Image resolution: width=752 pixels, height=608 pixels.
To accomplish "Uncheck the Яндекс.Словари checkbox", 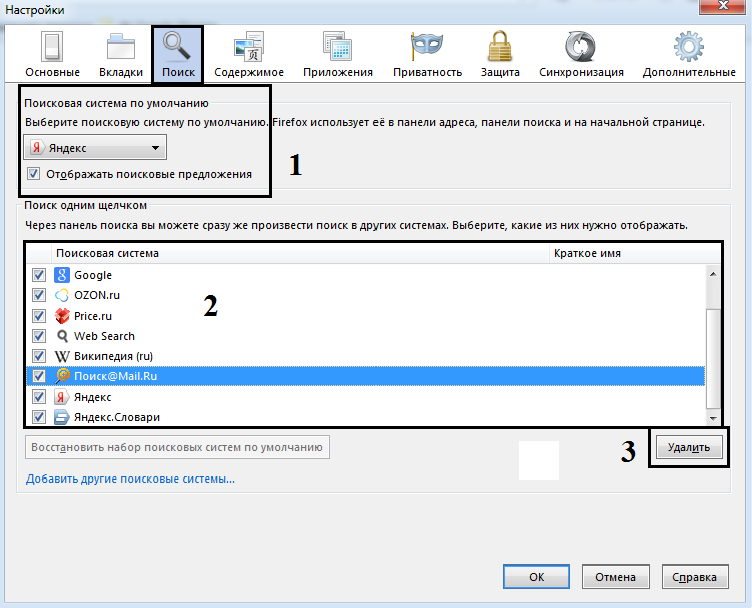I will point(38,417).
